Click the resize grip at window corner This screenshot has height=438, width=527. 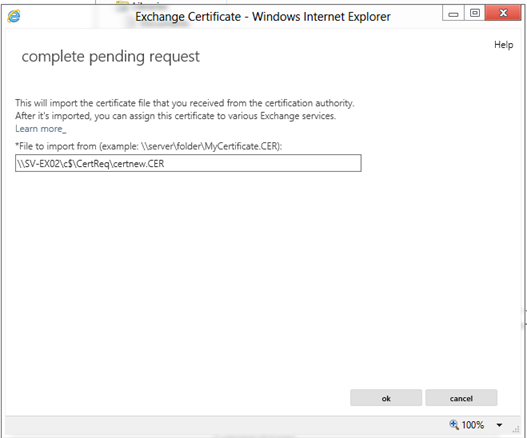pos(516,430)
